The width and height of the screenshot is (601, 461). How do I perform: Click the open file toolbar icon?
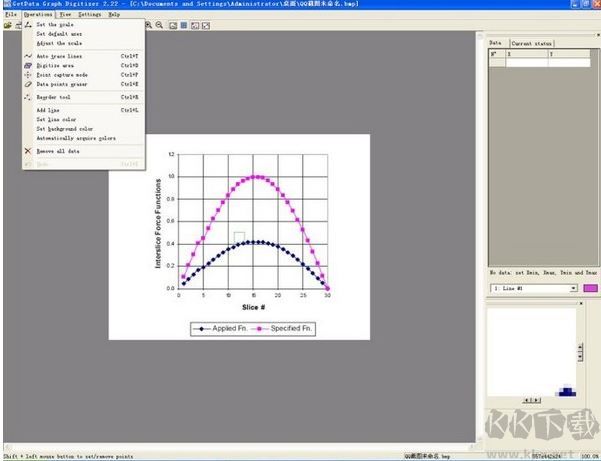tap(7, 25)
